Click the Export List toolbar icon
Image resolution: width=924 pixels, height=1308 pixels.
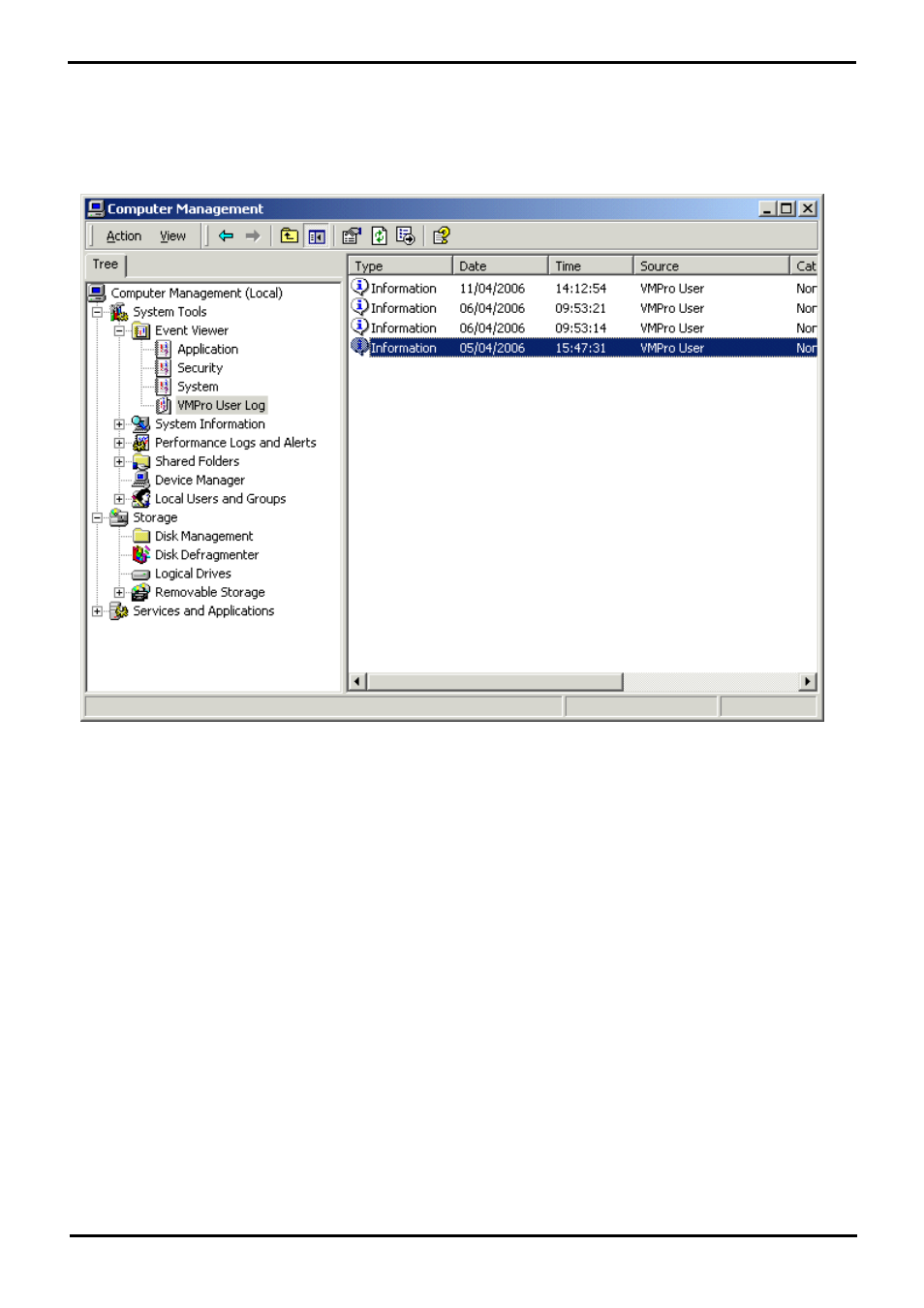(x=406, y=235)
